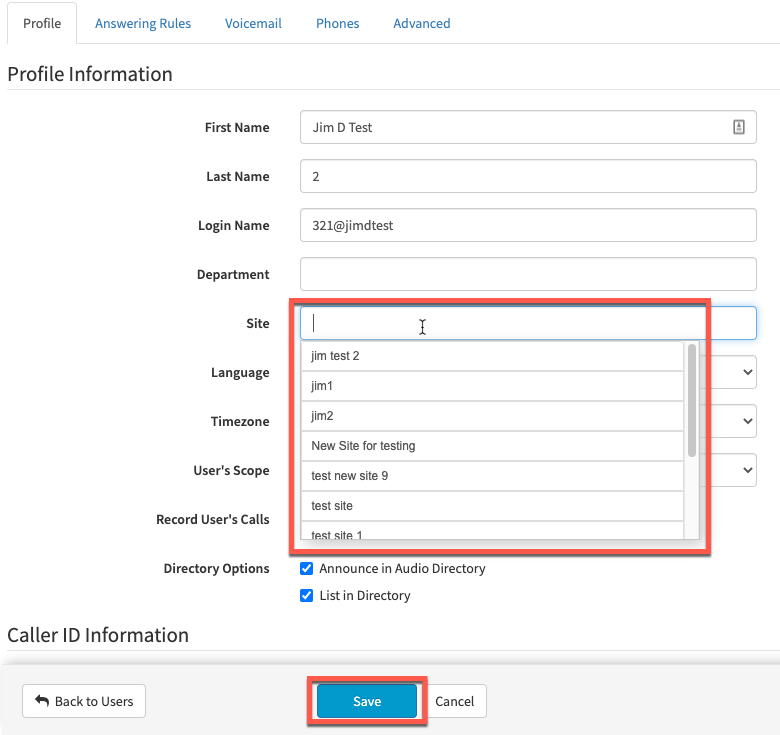This screenshot has width=780, height=735.
Task: Click the 'List in Directory' label text
Action: click(x=365, y=595)
